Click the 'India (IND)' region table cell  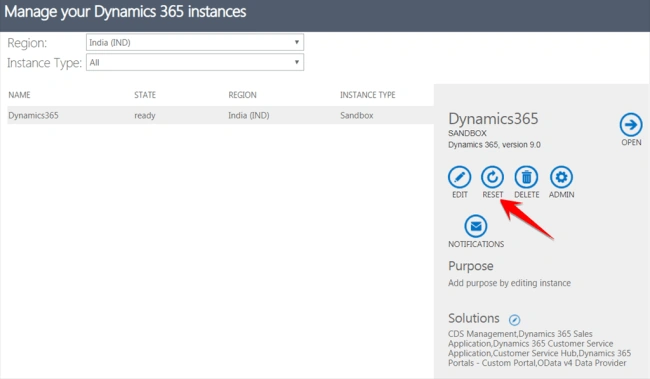click(x=249, y=115)
